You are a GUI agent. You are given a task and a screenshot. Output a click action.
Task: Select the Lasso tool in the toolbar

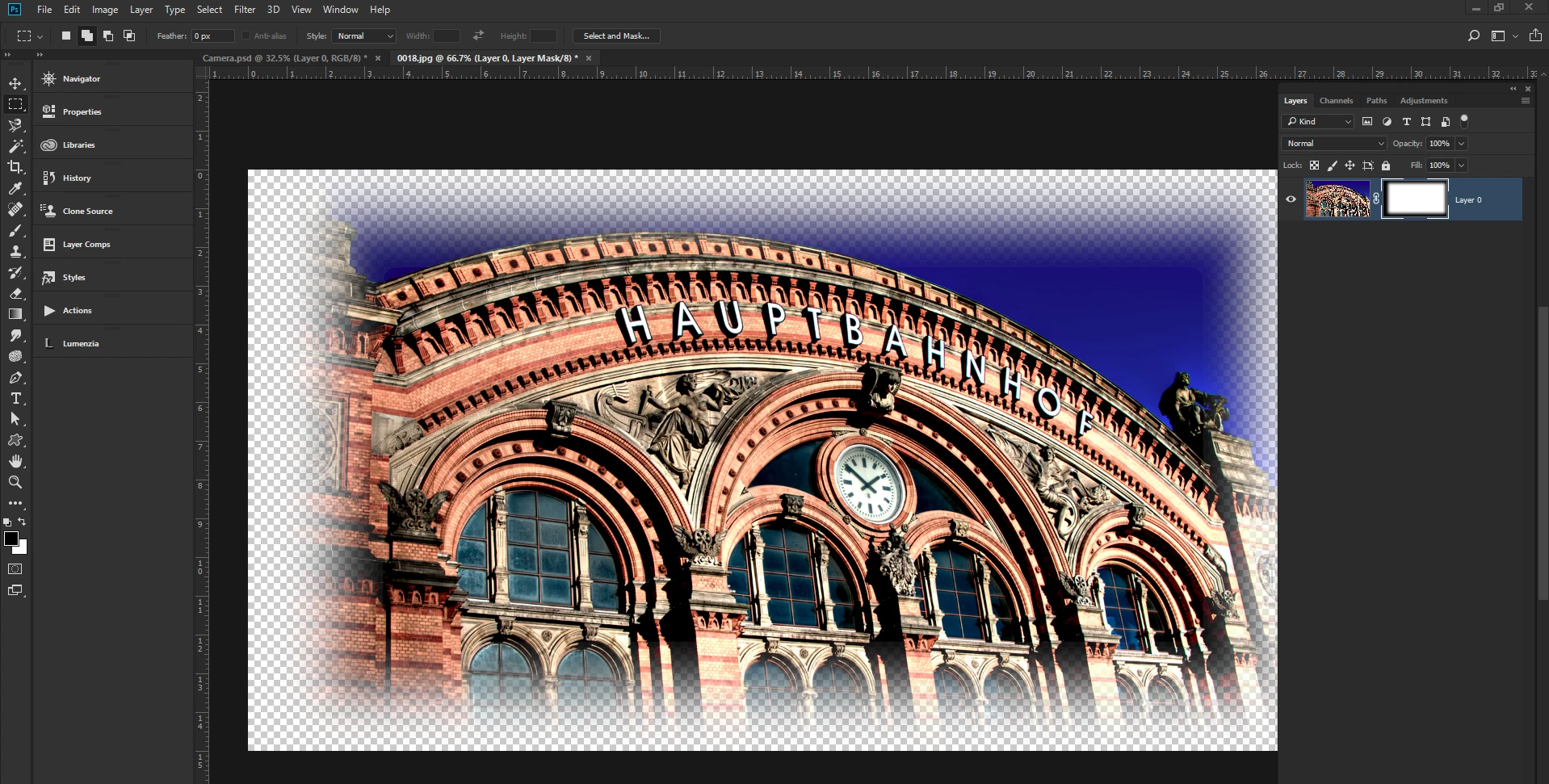15,125
